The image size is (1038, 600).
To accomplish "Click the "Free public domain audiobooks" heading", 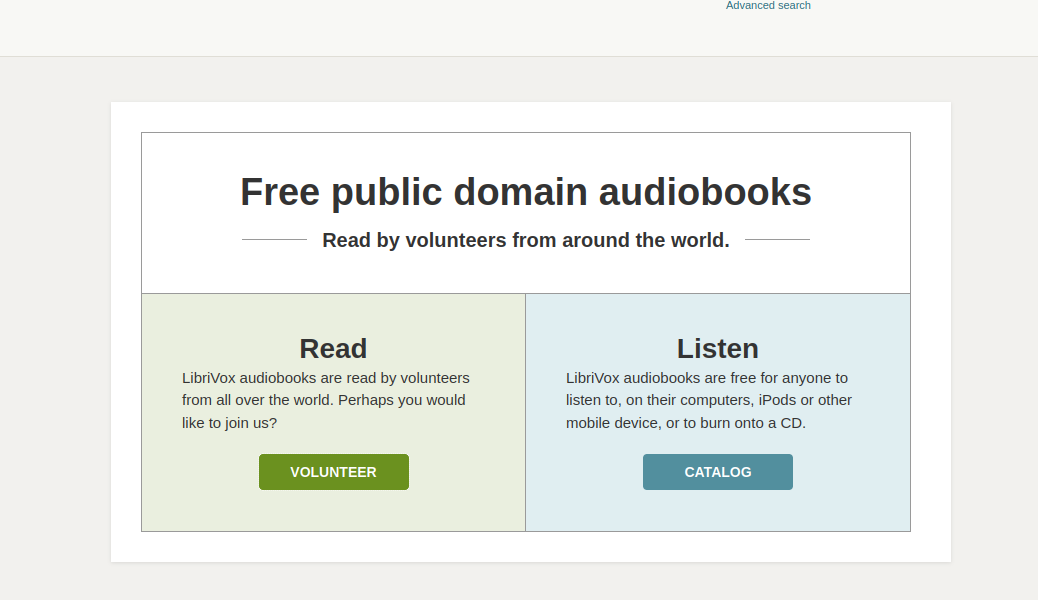I will tap(525, 192).
